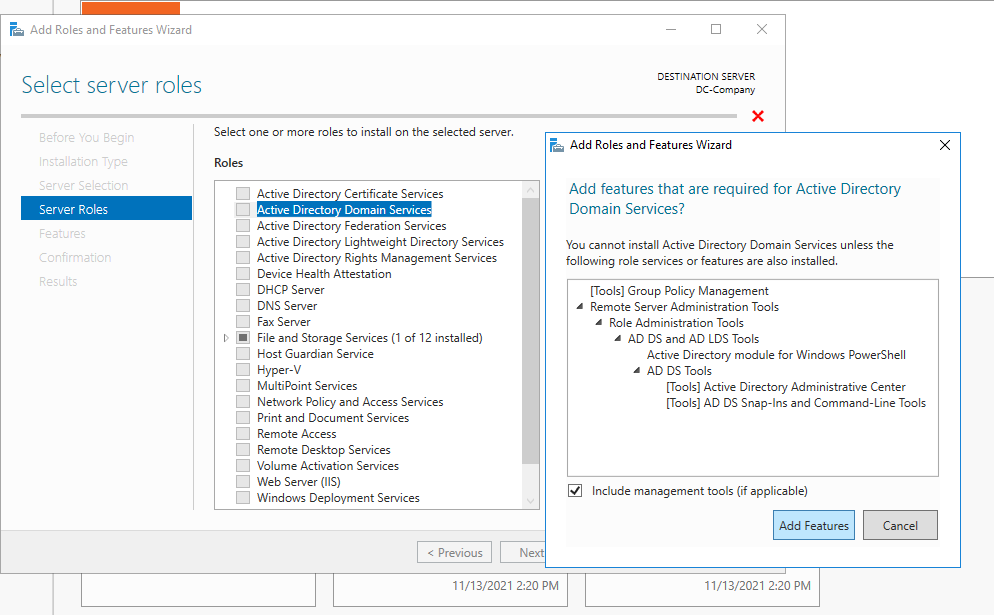Expand File and Storage Services node
This screenshot has height=615, width=994.
227,338
